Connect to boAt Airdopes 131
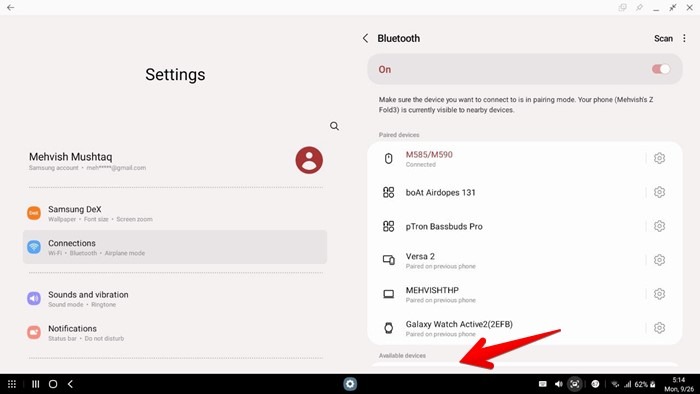The height and width of the screenshot is (394, 700). coord(507,192)
